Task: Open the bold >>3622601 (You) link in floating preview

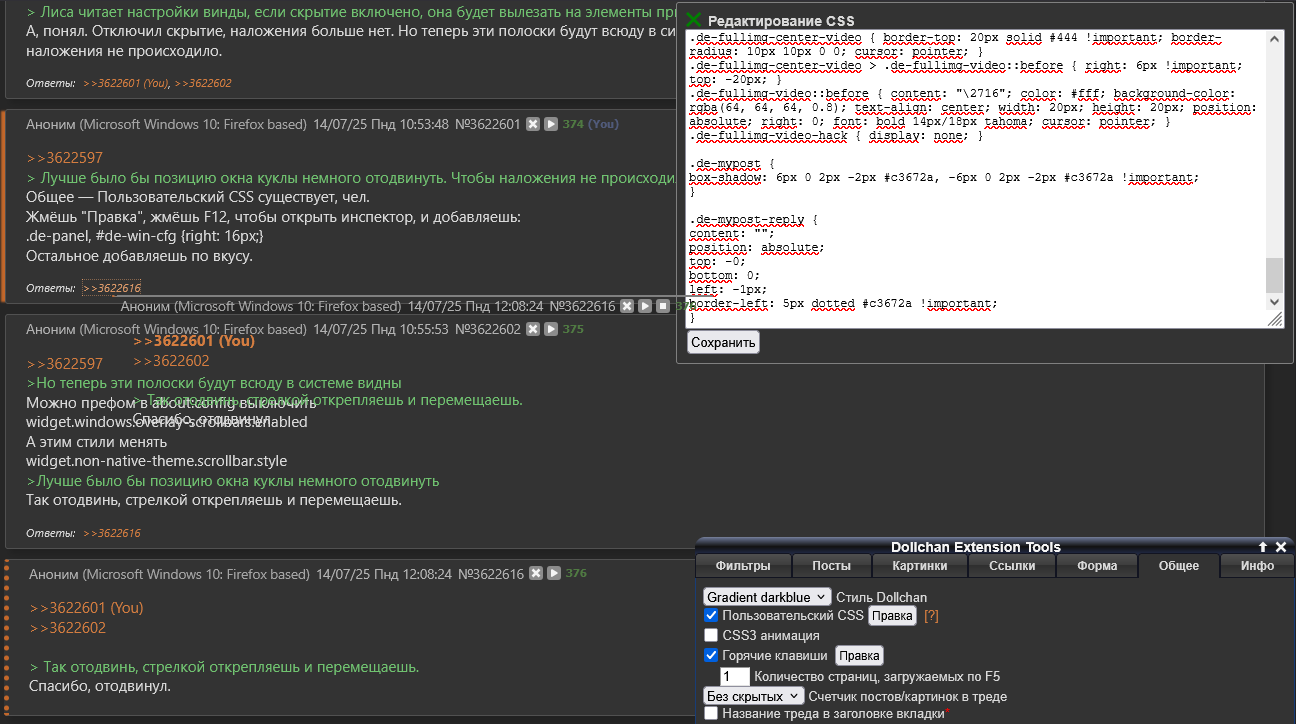Action: pyautogui.click(x=194, y=341)
